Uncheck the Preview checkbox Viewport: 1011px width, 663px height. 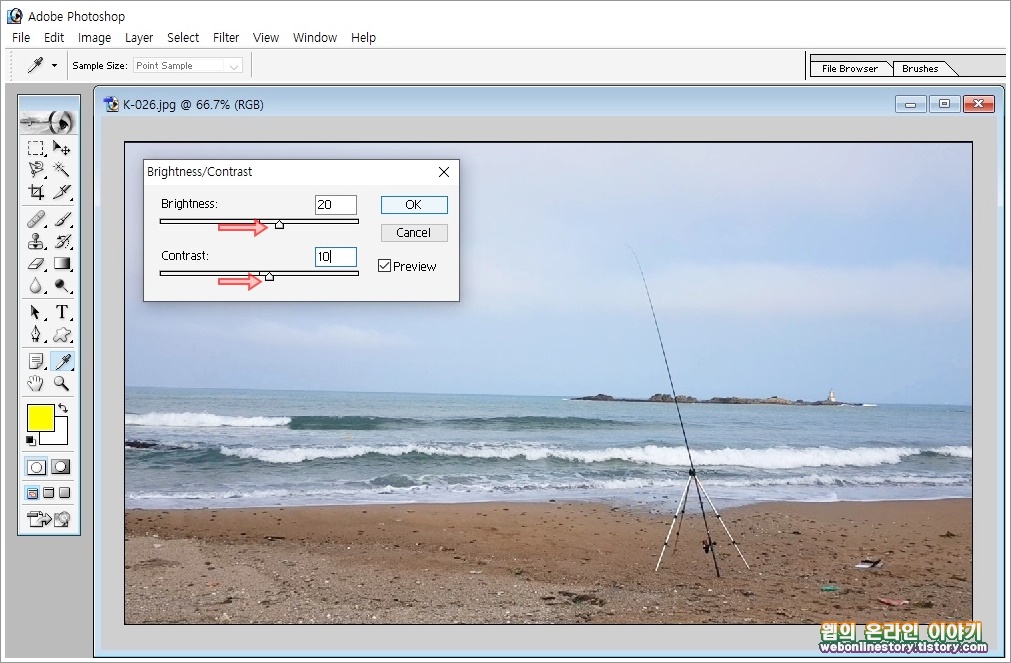point(384,266)
